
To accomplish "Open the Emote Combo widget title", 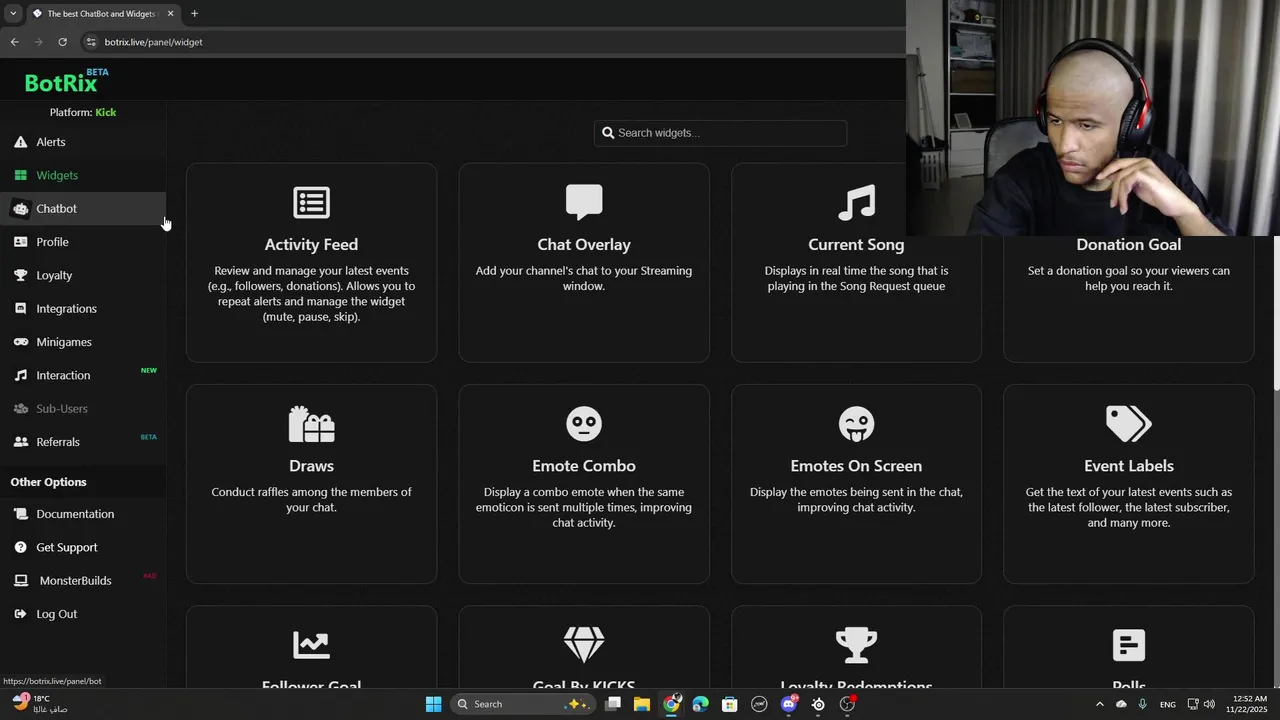I will pos(584,466).
